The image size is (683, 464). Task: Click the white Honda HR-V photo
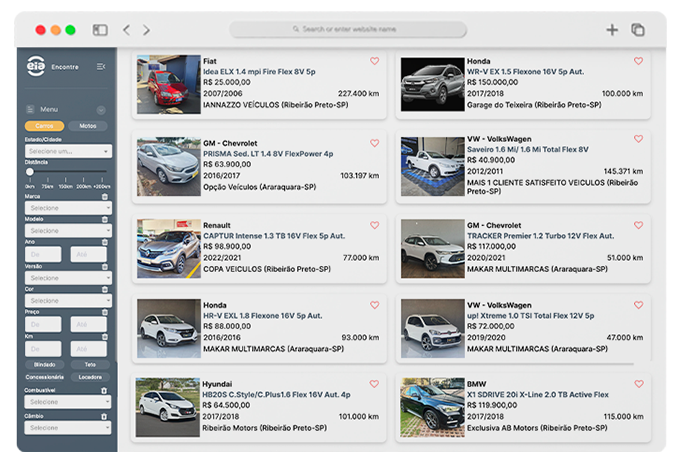coord(169,329)
